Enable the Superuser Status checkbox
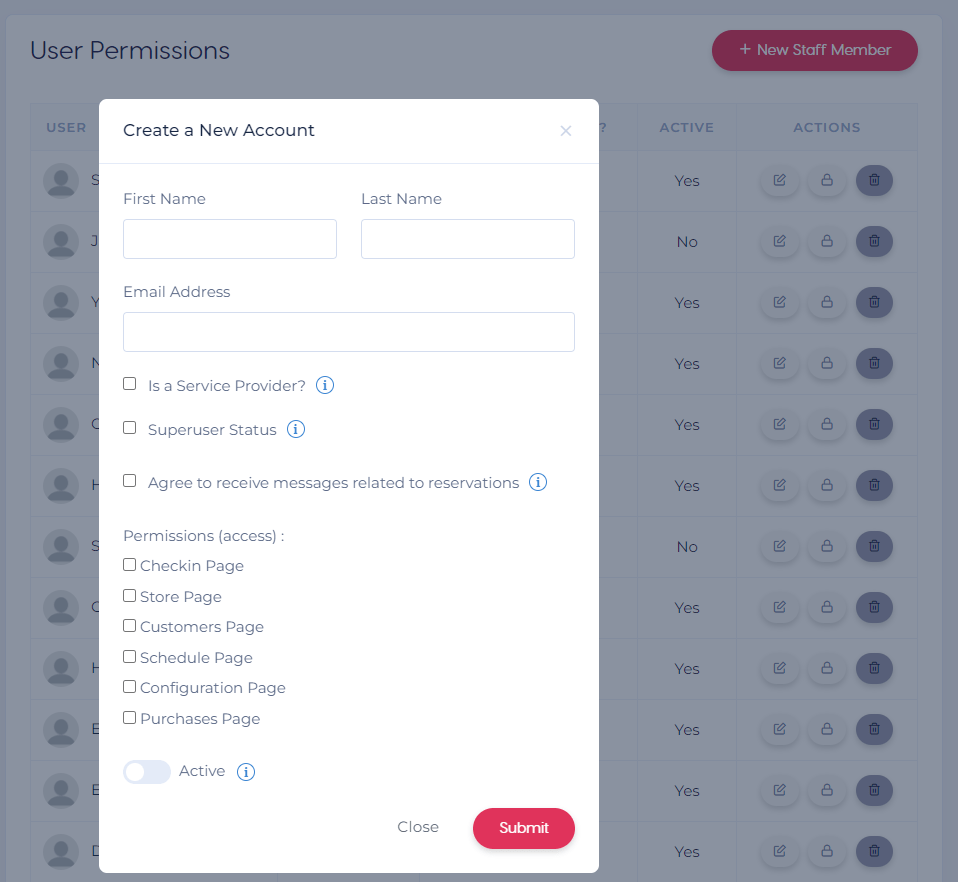The height and width of the screenshot is (882, 958). 130,428
